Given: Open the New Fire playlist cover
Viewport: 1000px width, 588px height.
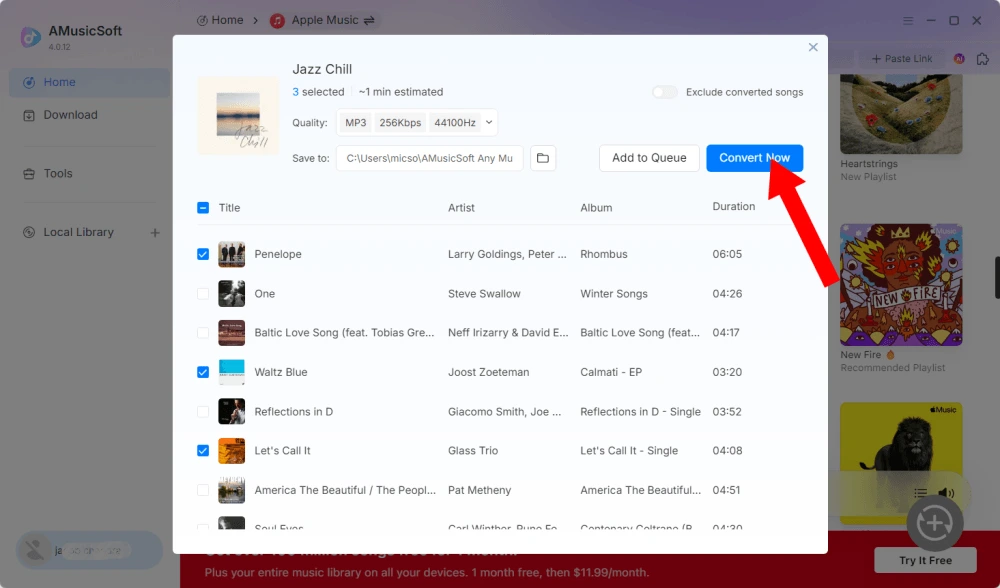Looking at the screenshot, I should (x=901, y=284).
